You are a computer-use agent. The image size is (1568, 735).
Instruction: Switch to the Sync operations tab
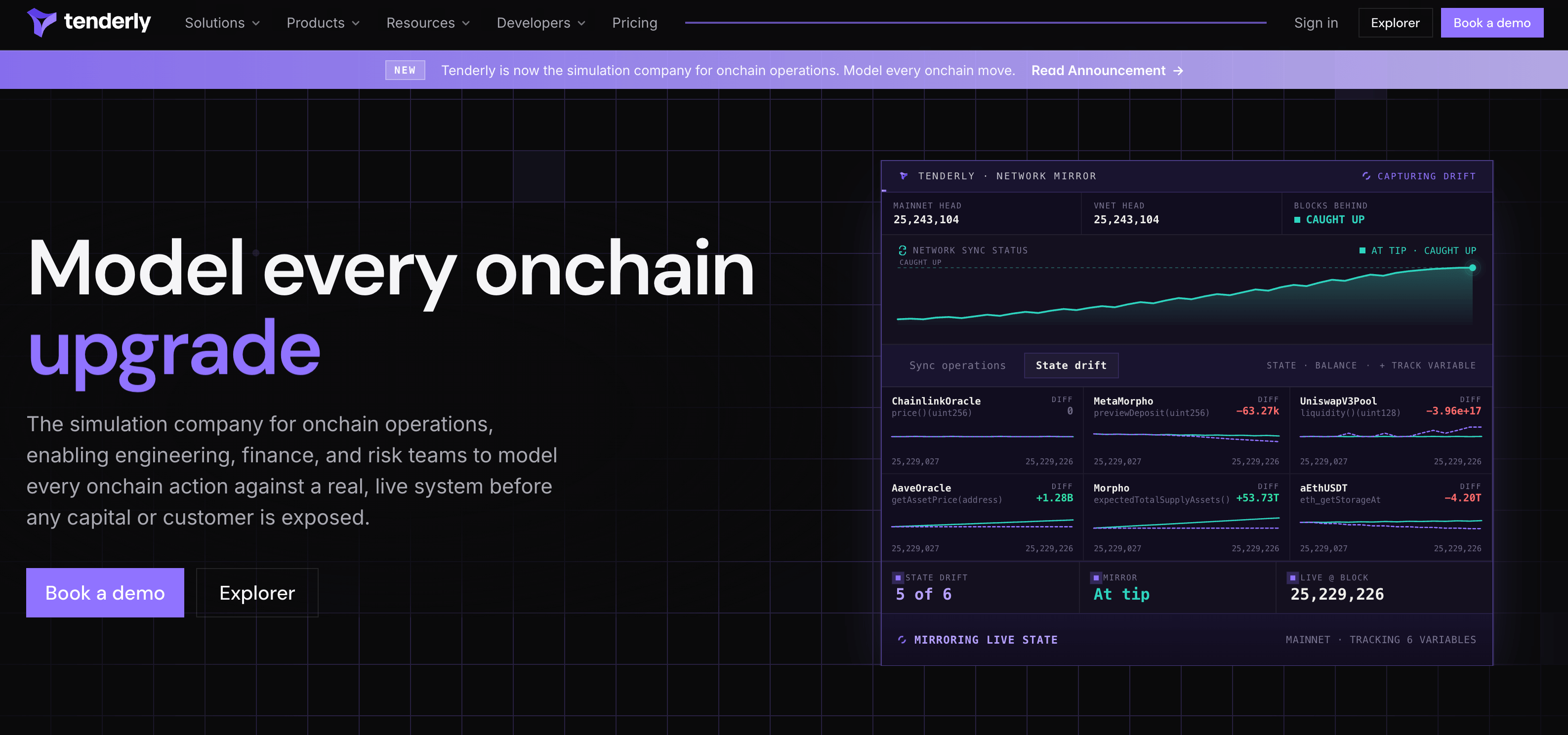coord(957,365)
